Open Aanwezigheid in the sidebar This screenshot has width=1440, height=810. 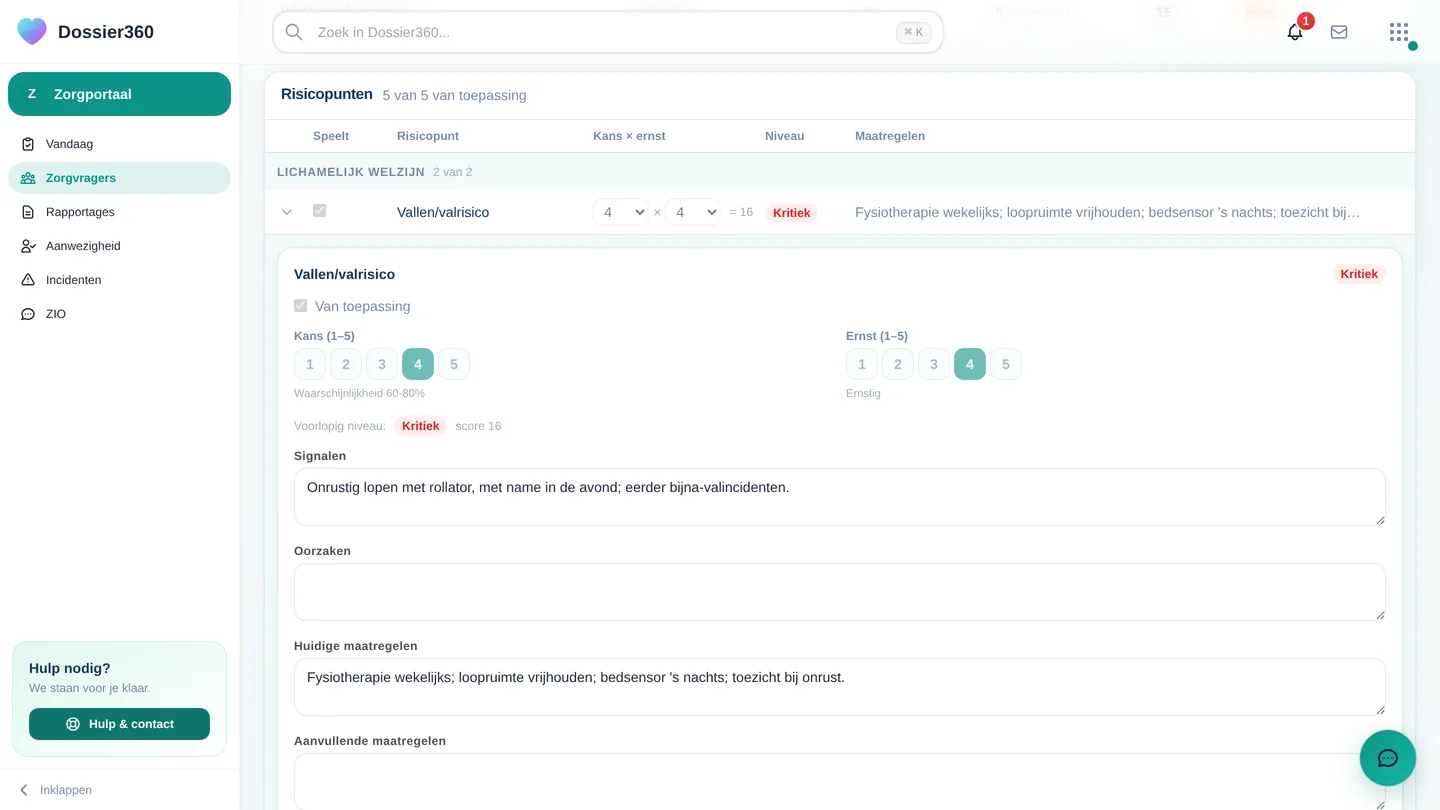click(x=119, y=246)
